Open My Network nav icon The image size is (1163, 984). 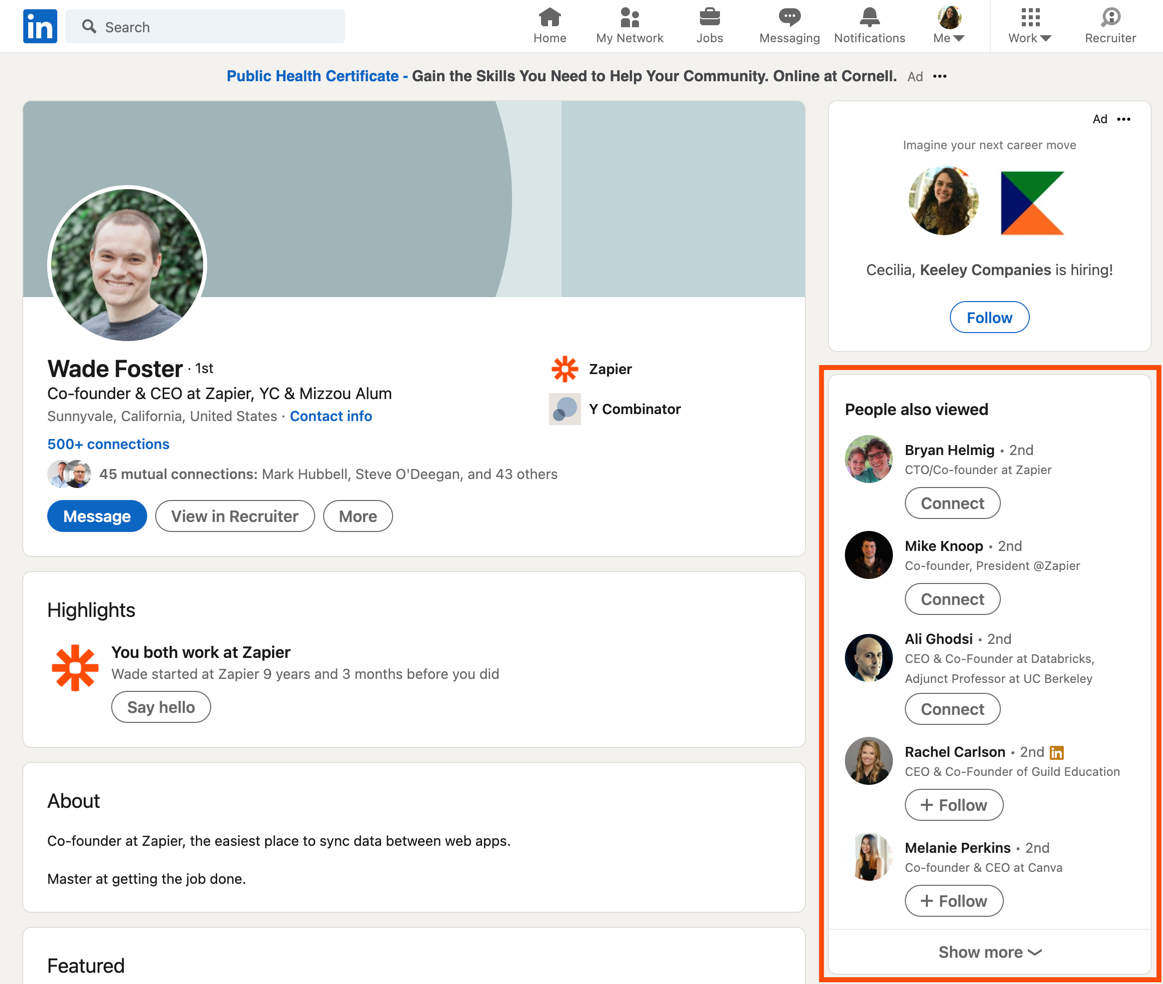click(x=630, y=26)
